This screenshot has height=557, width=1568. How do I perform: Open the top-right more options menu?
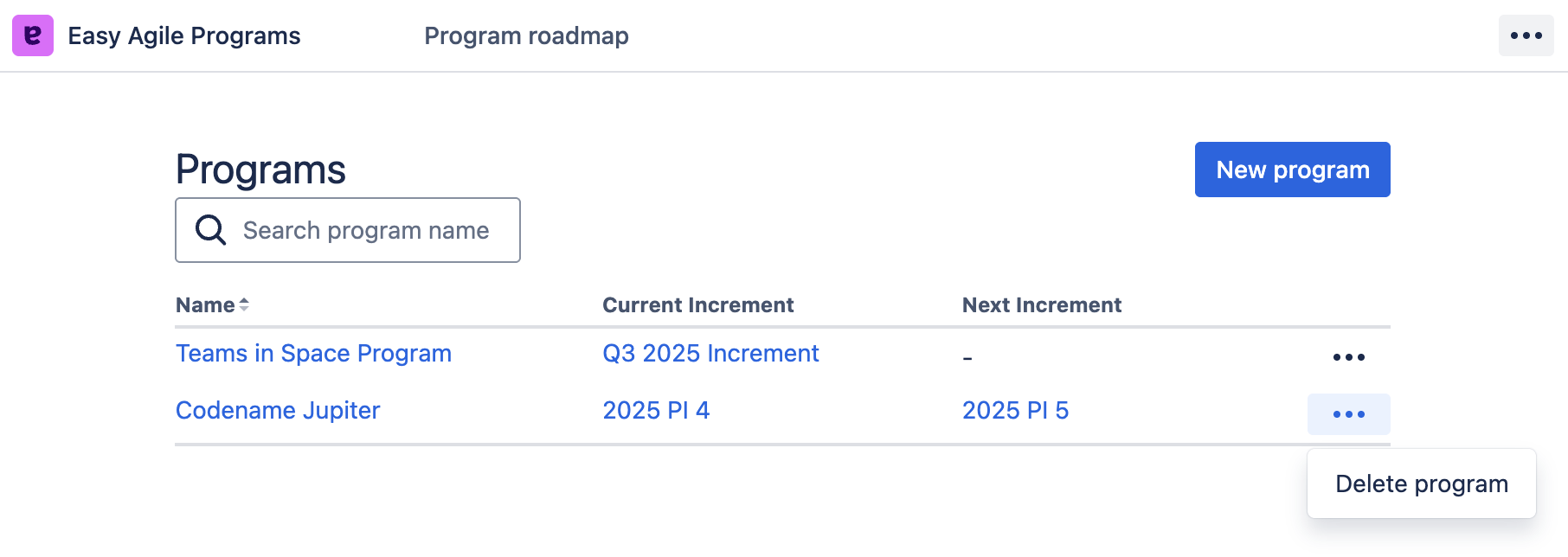[x=1526, y=35]
